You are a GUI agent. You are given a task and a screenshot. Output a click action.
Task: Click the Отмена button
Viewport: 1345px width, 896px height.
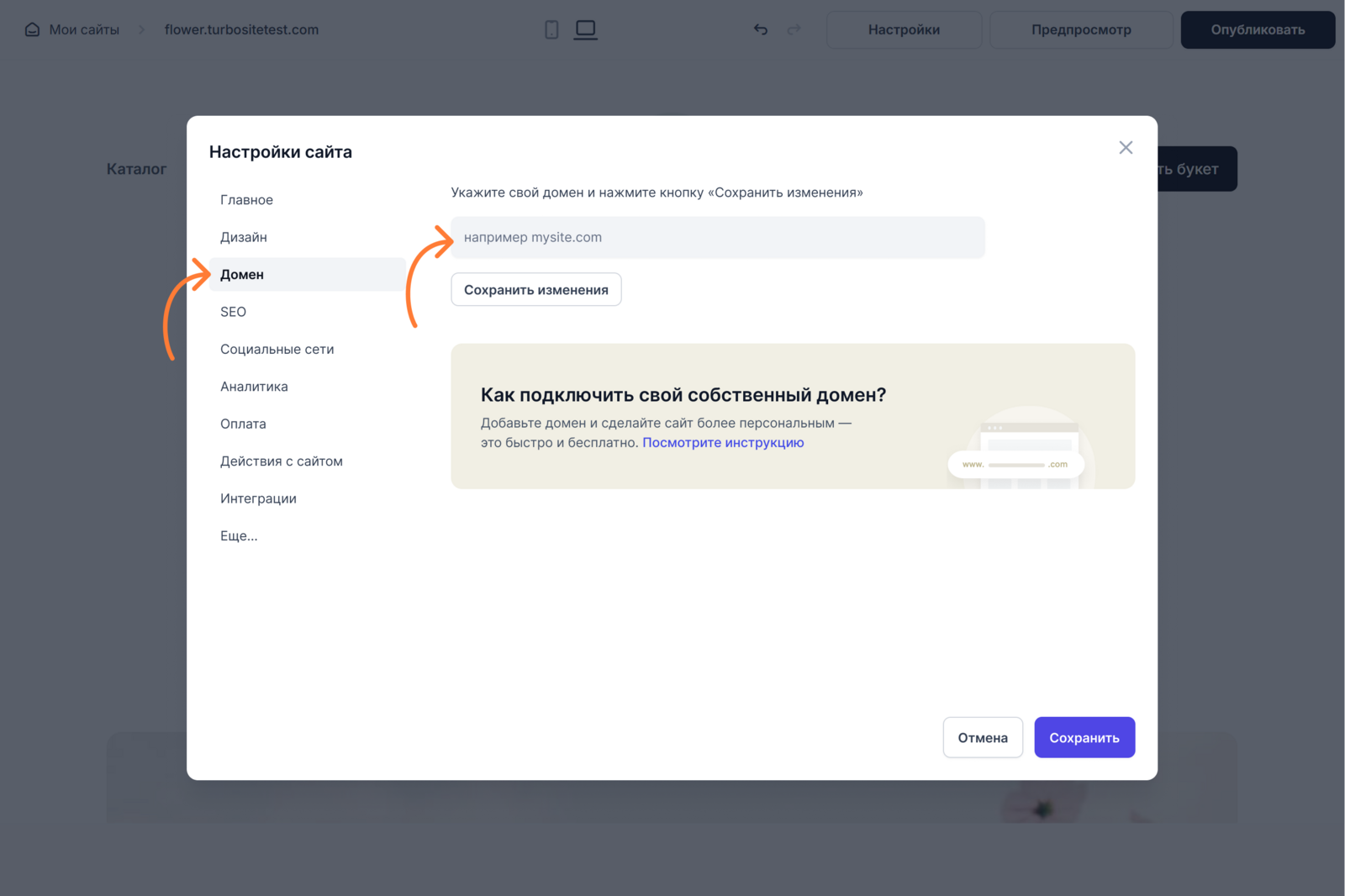coord(982,737)
